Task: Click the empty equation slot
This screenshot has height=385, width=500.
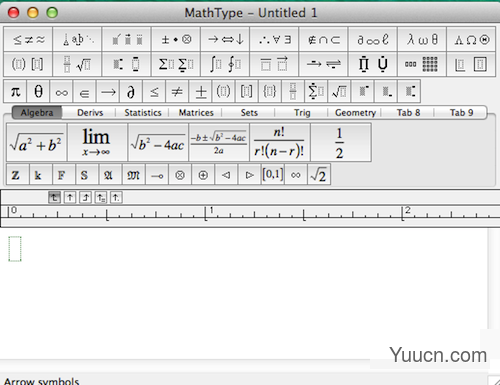Action: point(15,249)
